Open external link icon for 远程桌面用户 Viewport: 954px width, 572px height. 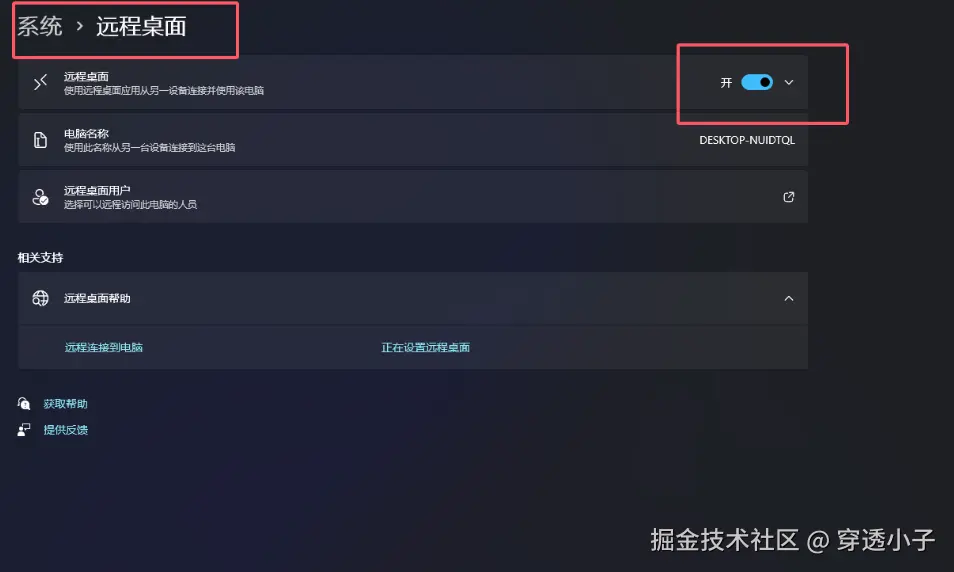point(789,197)
